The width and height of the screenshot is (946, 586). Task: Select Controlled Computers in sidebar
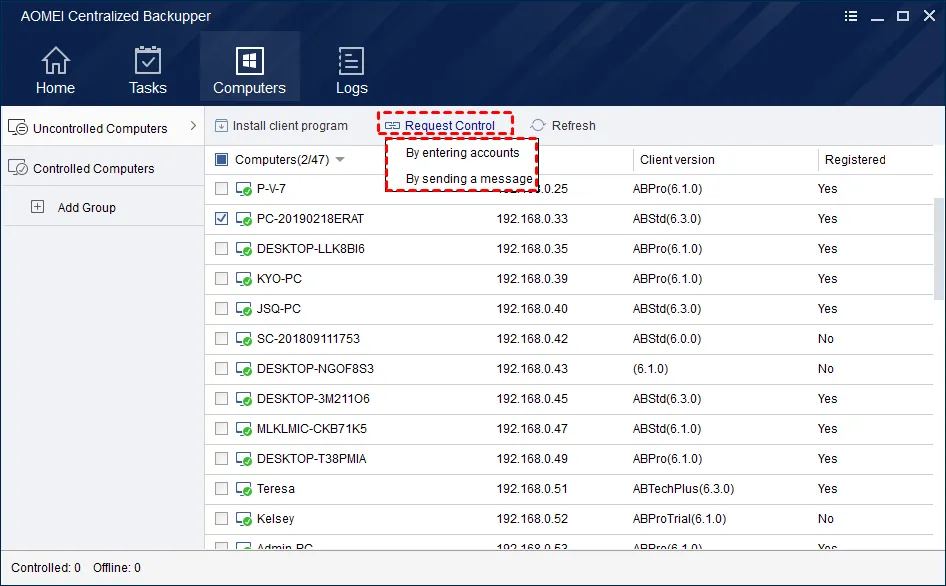[93, 168]
